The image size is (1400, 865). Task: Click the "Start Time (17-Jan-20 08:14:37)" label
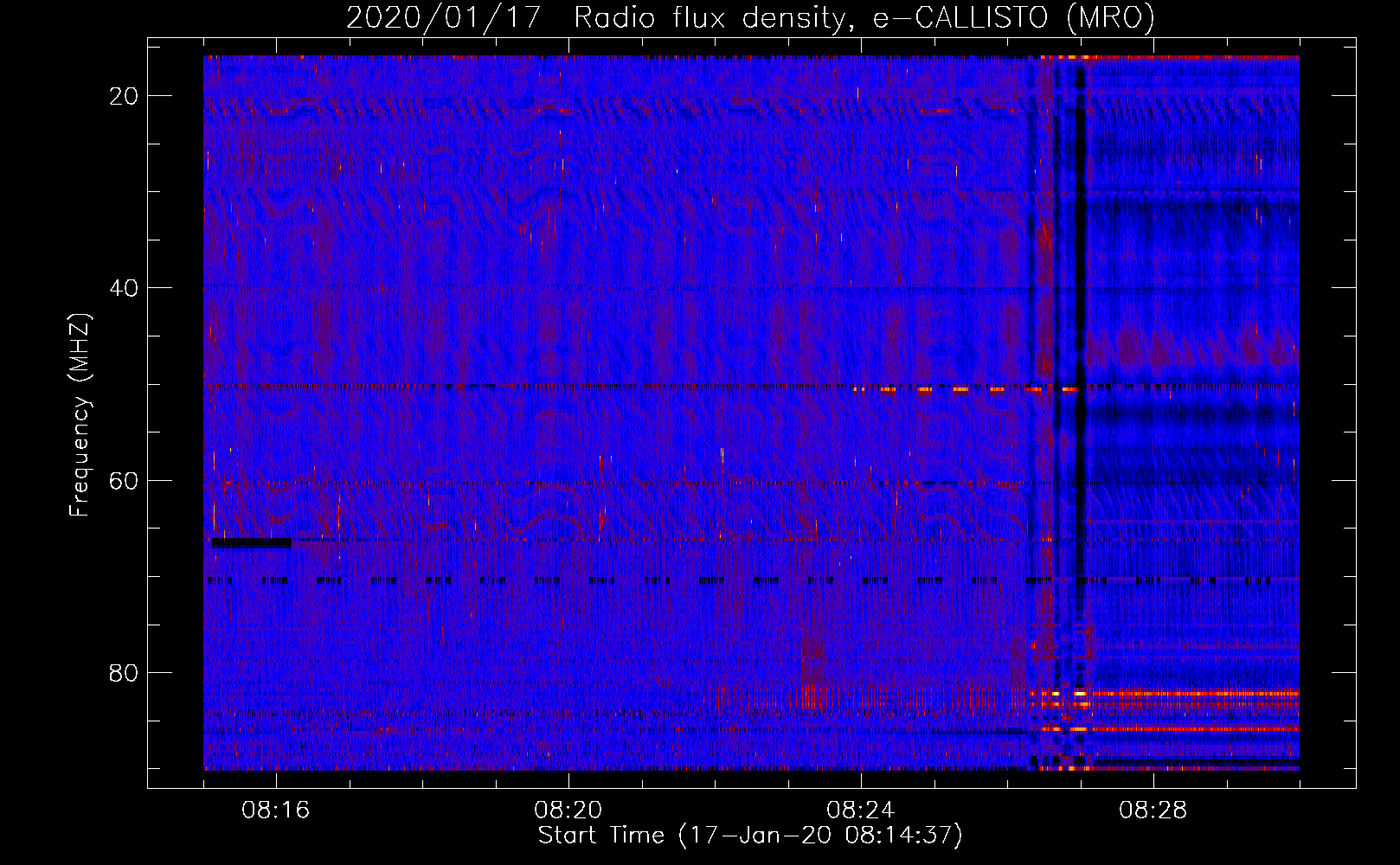750,836
